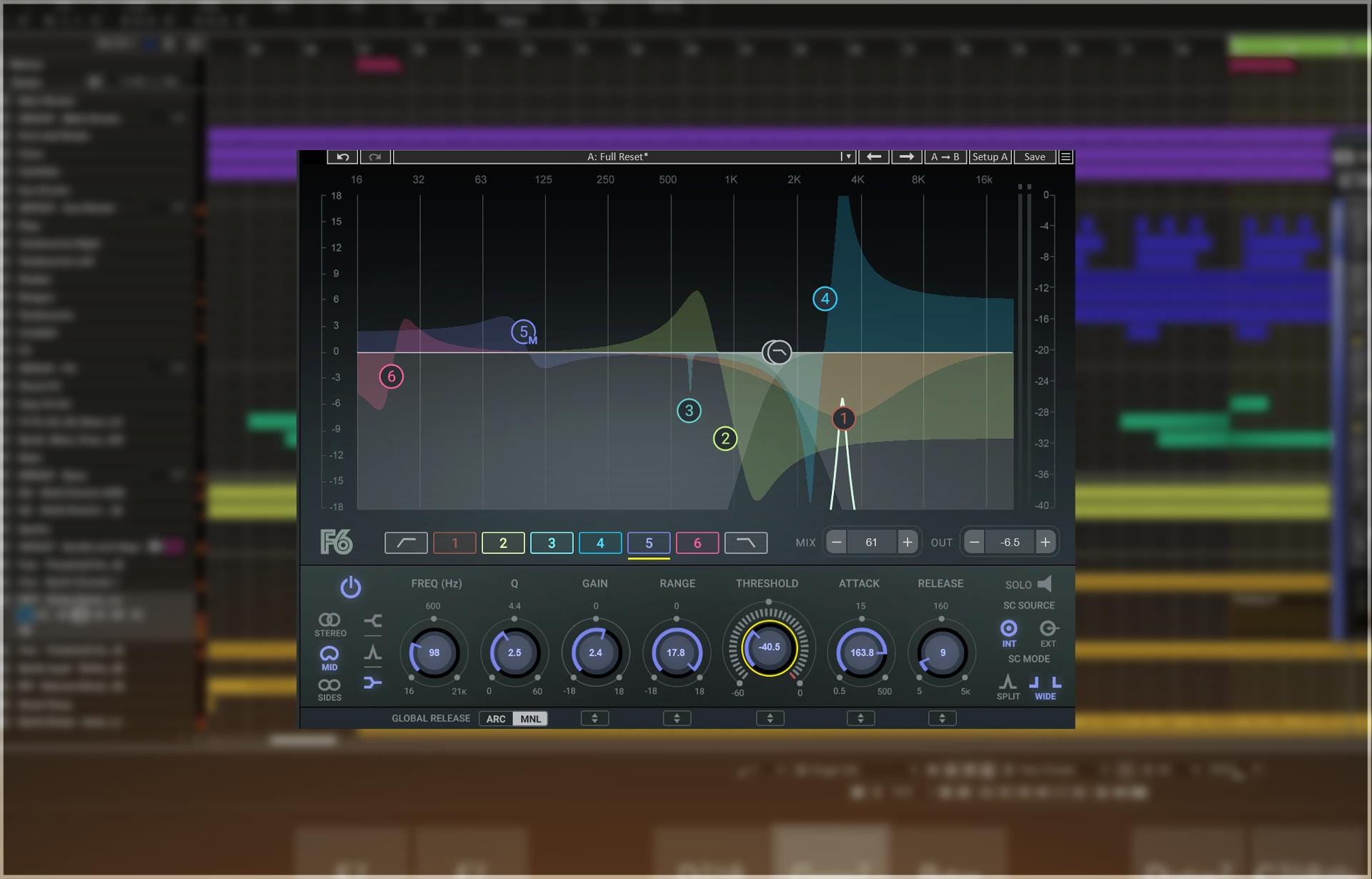Image resolution: width=1372 pixels, height=879 pixels.
Task: Select band 4 node on EQ graph
Action: [825, 299]
